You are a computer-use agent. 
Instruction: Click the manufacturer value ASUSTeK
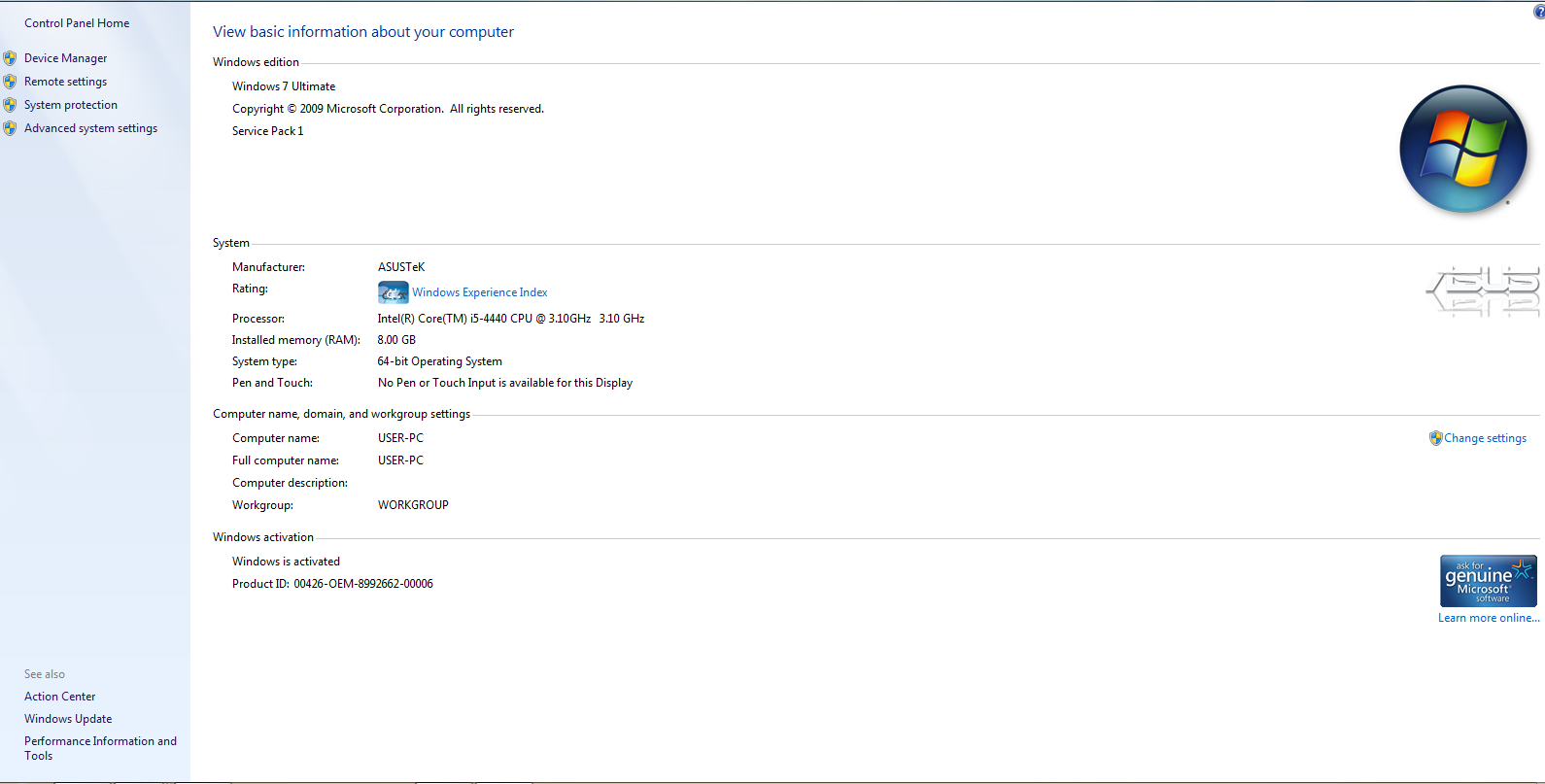(x=401, y=267)
